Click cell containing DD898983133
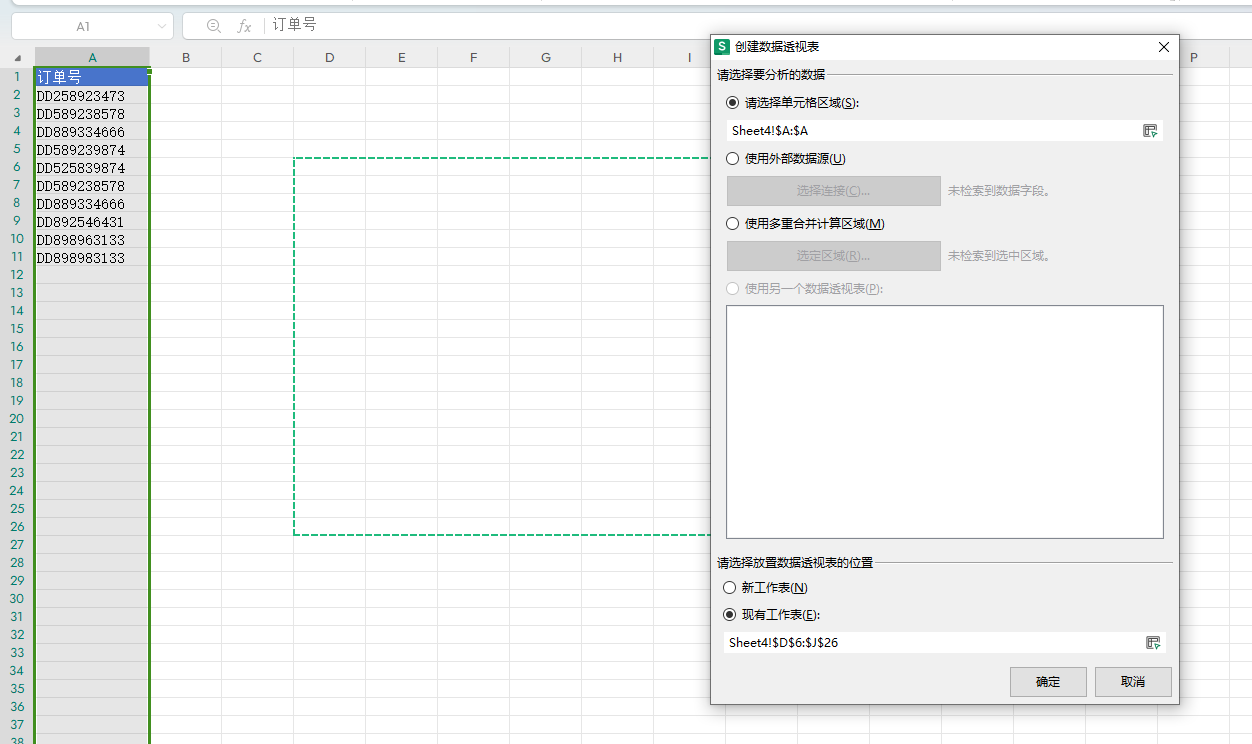The width and height of the screenshot is (1252, 744). point(92,257)
